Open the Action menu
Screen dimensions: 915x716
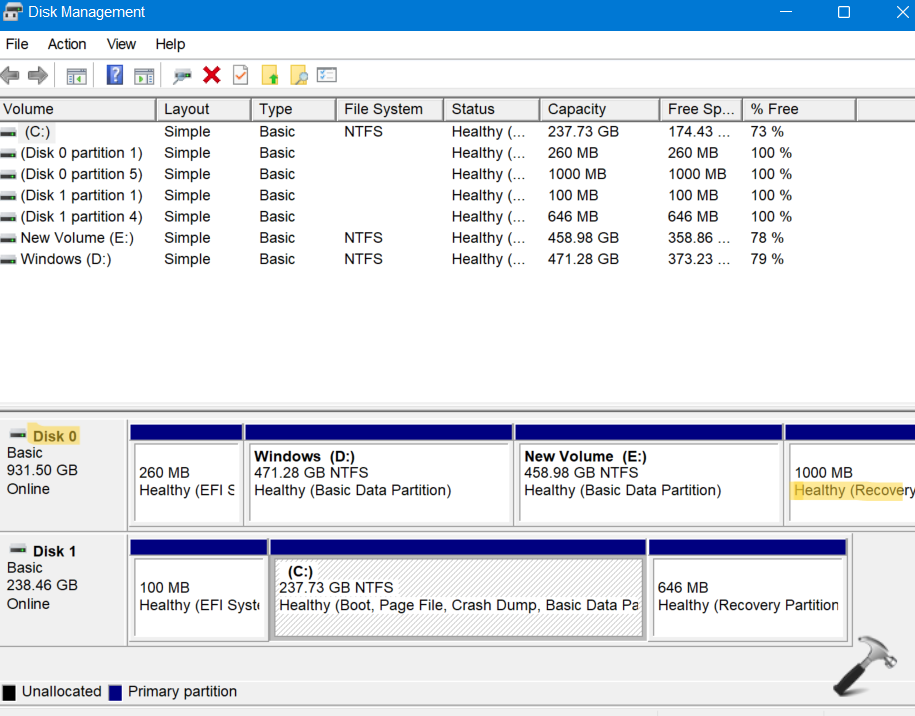coord(67,44)
